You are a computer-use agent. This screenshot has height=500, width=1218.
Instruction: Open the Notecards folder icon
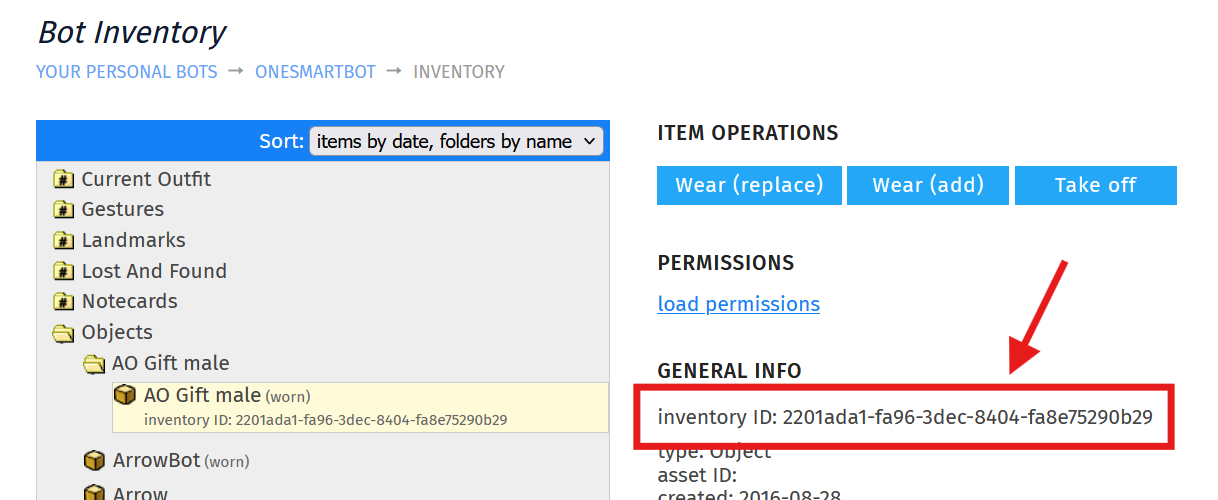63,302
